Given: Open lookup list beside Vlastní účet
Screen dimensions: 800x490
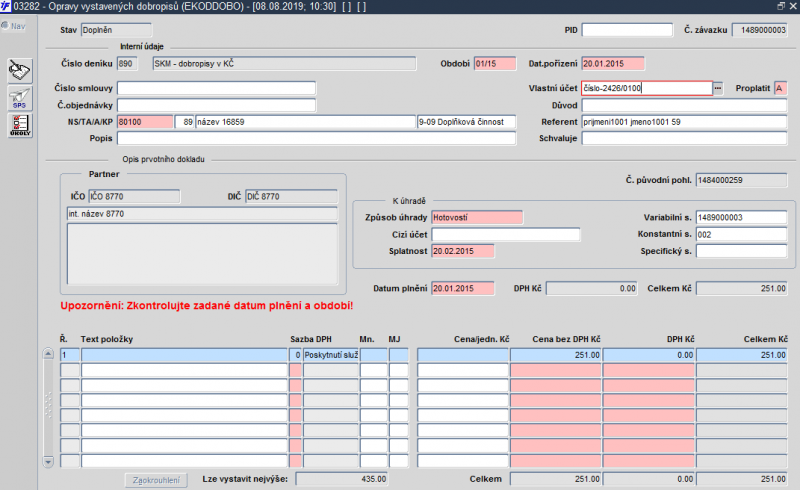Looking at the screenshot, I should (717, 88).
